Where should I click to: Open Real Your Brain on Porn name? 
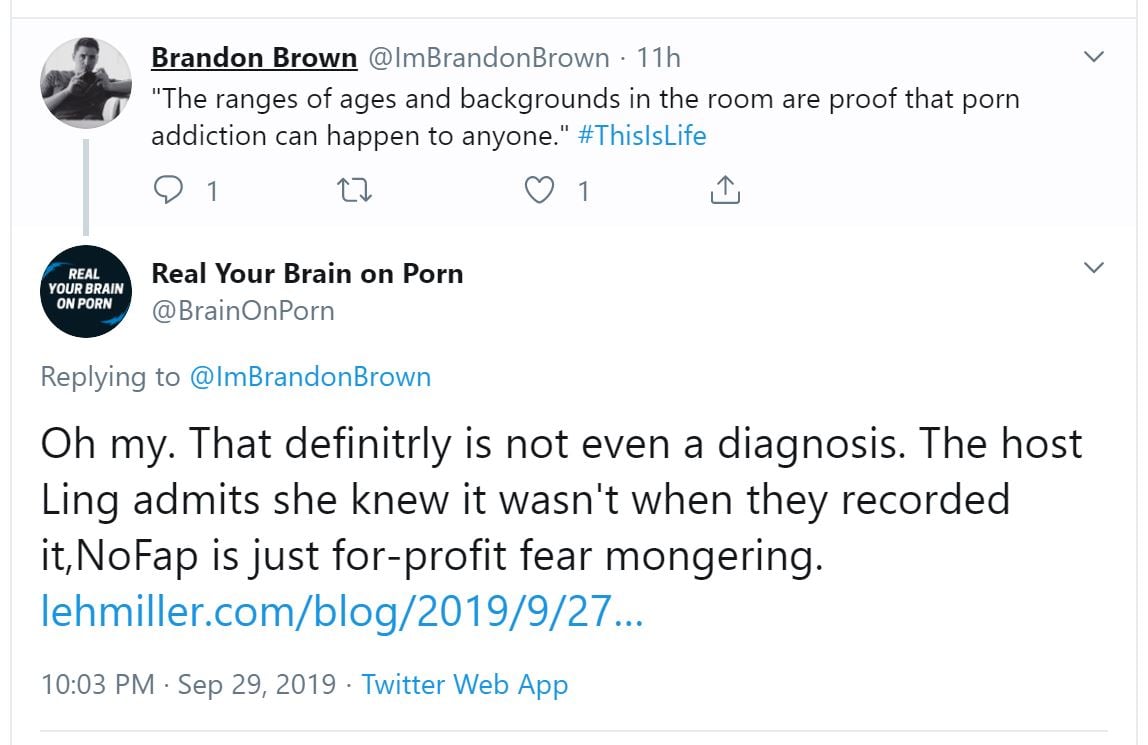[307, 273]
